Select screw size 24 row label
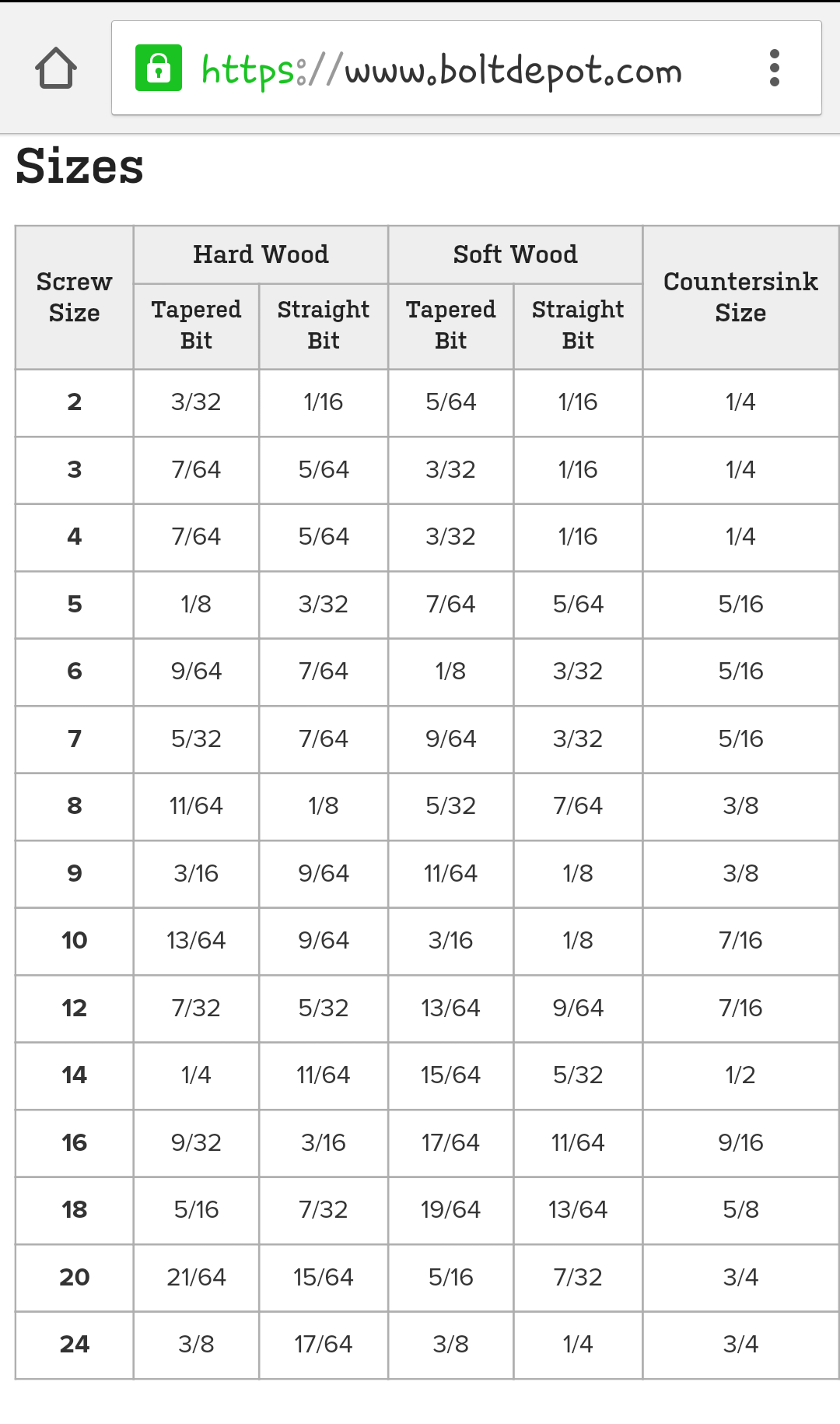840x1424 pixels. (75, 1345)
